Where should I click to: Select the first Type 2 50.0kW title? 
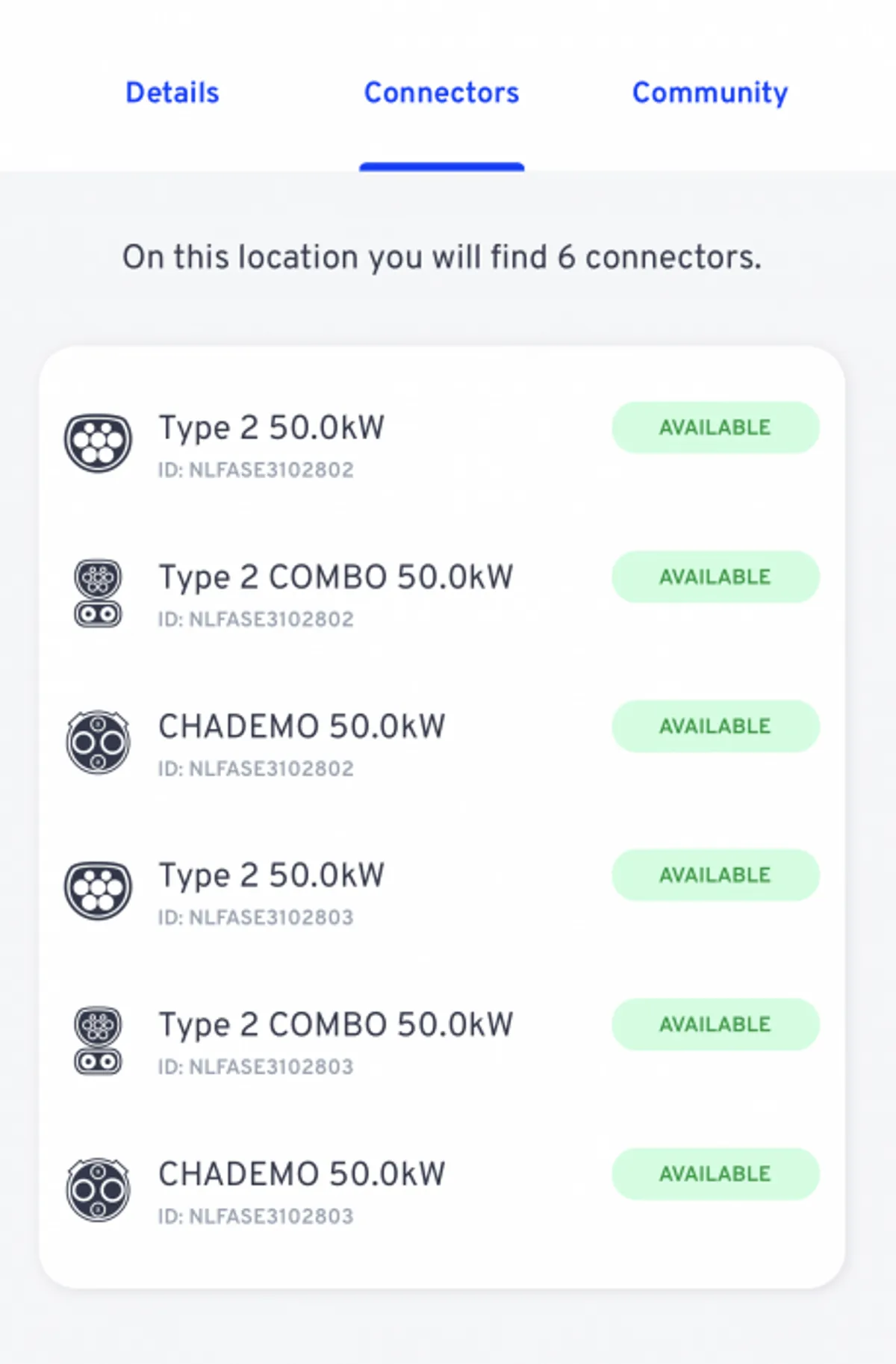point(272,428)
